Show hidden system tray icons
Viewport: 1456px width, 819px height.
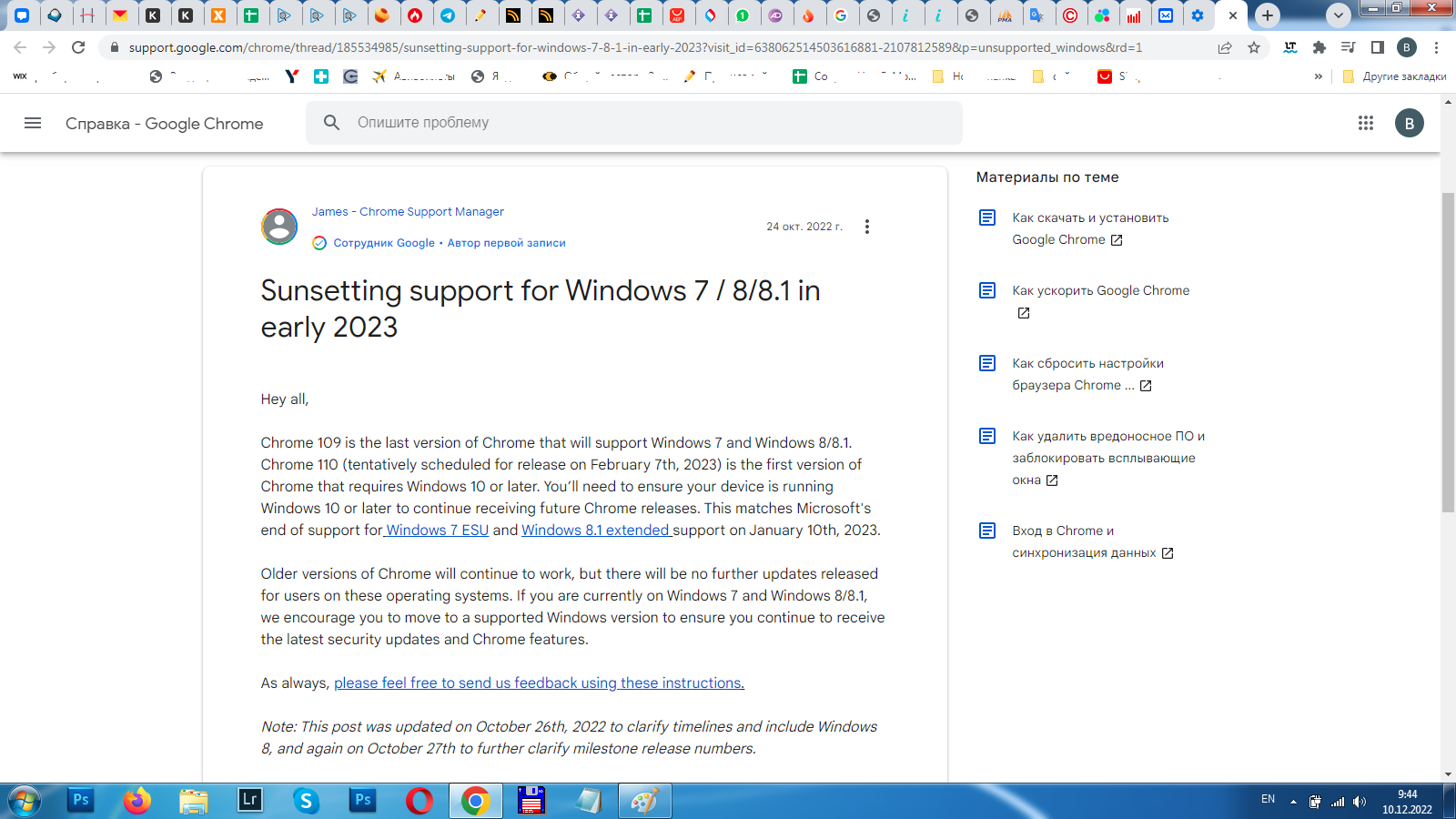coord(1293,802)
